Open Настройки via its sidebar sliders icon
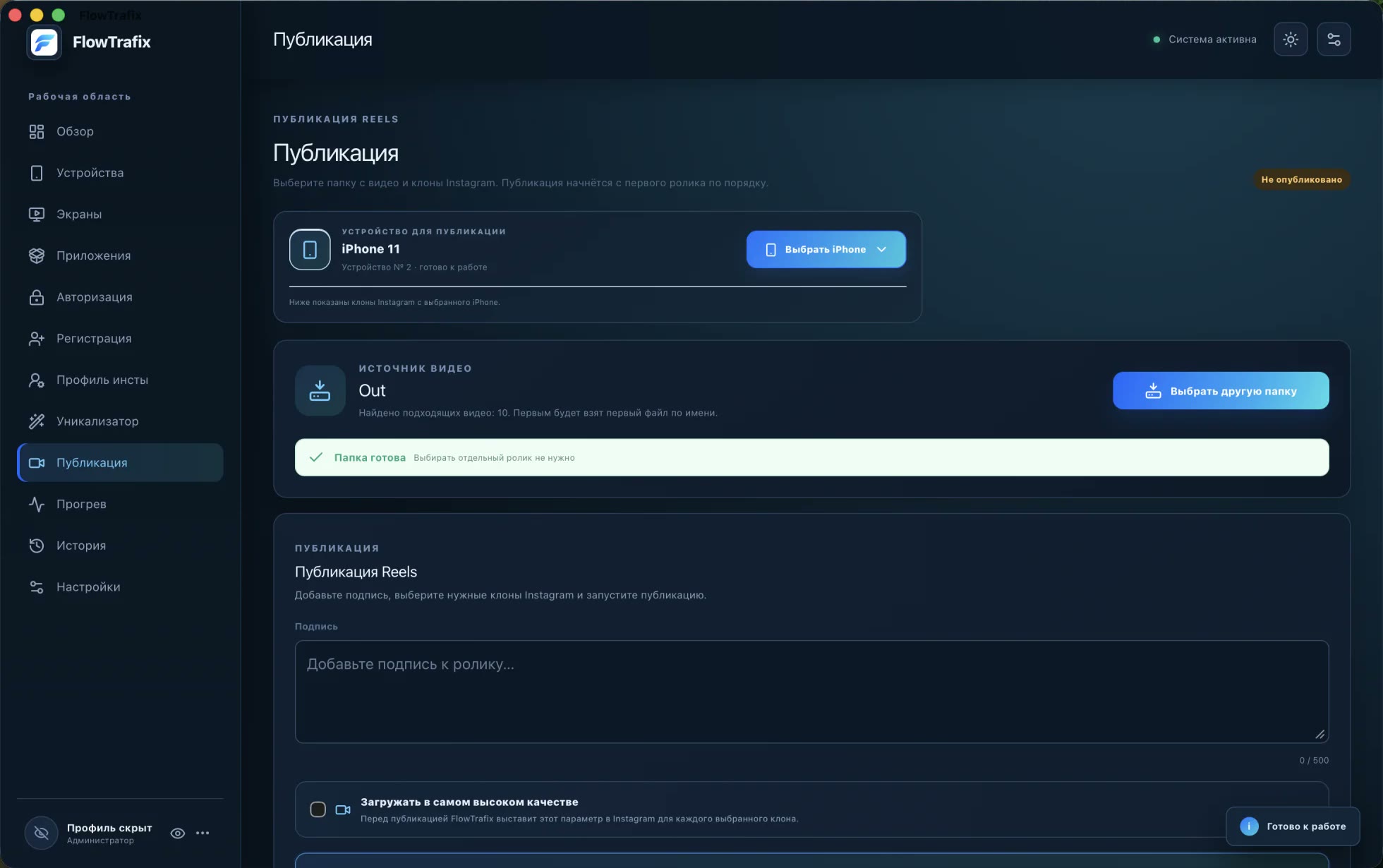Screen dimensions: 1383x868 pos(37,587)
